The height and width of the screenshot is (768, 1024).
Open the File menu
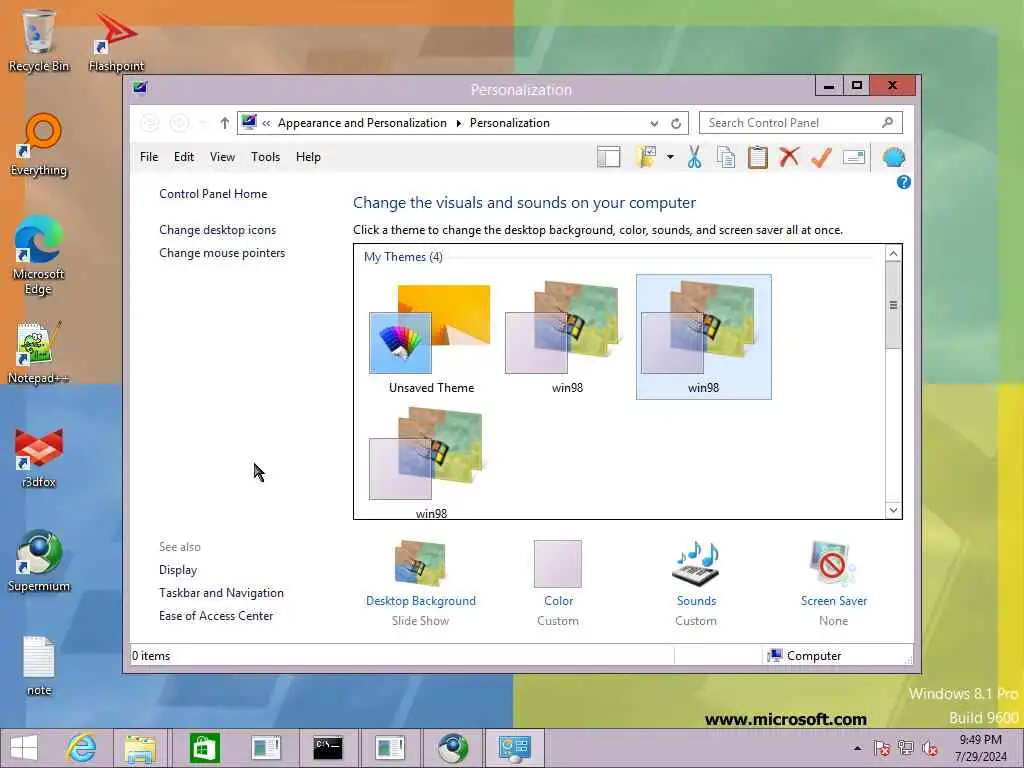pos(149,157)
